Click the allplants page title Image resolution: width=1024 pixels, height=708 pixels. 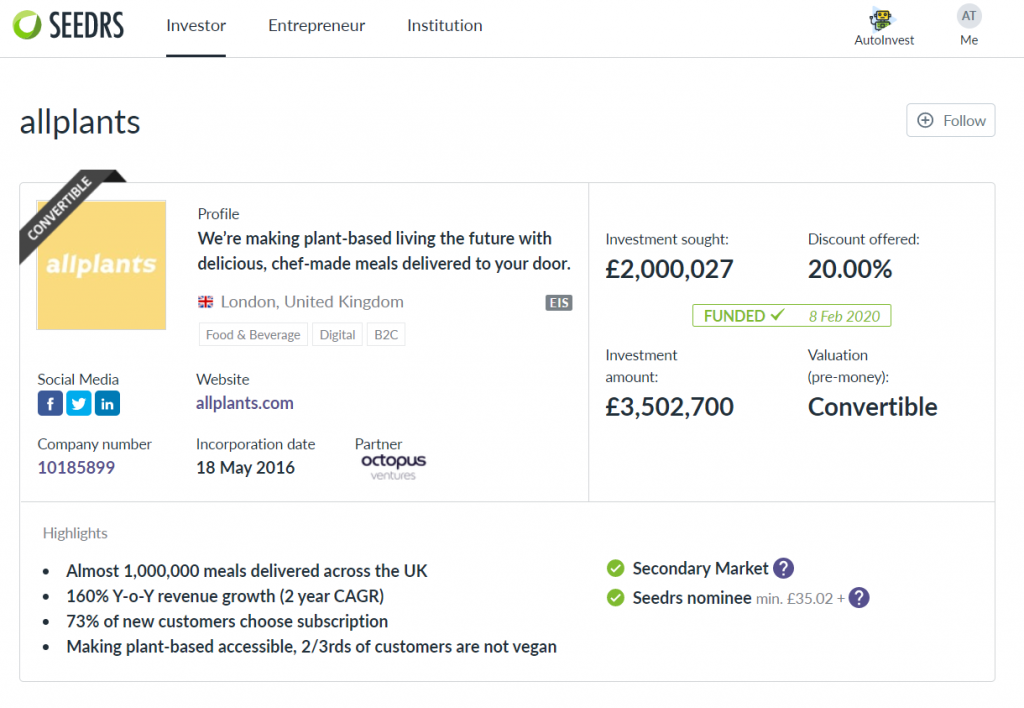coord(80,122)
